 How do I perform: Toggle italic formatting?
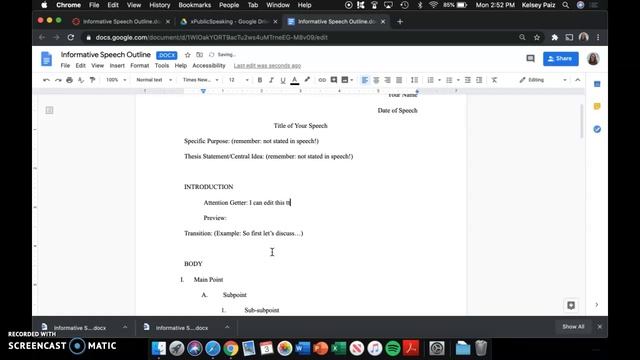pyautogui.click(x=271, y=80)
